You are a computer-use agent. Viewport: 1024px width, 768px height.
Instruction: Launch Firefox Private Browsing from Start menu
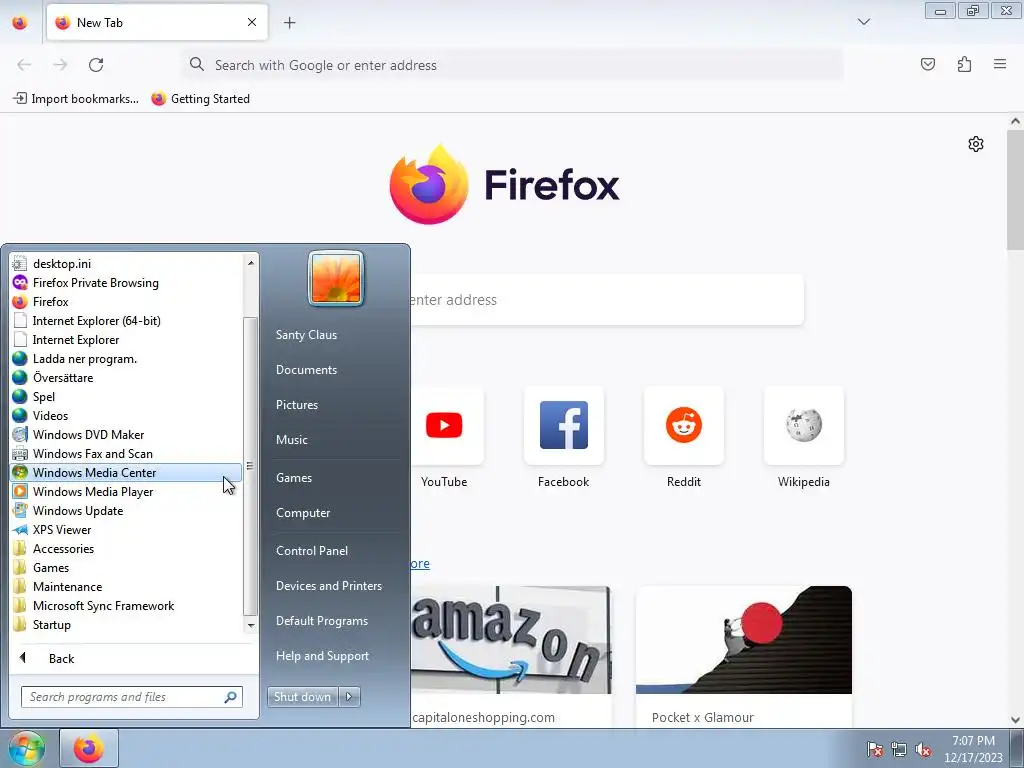(125, 283)
